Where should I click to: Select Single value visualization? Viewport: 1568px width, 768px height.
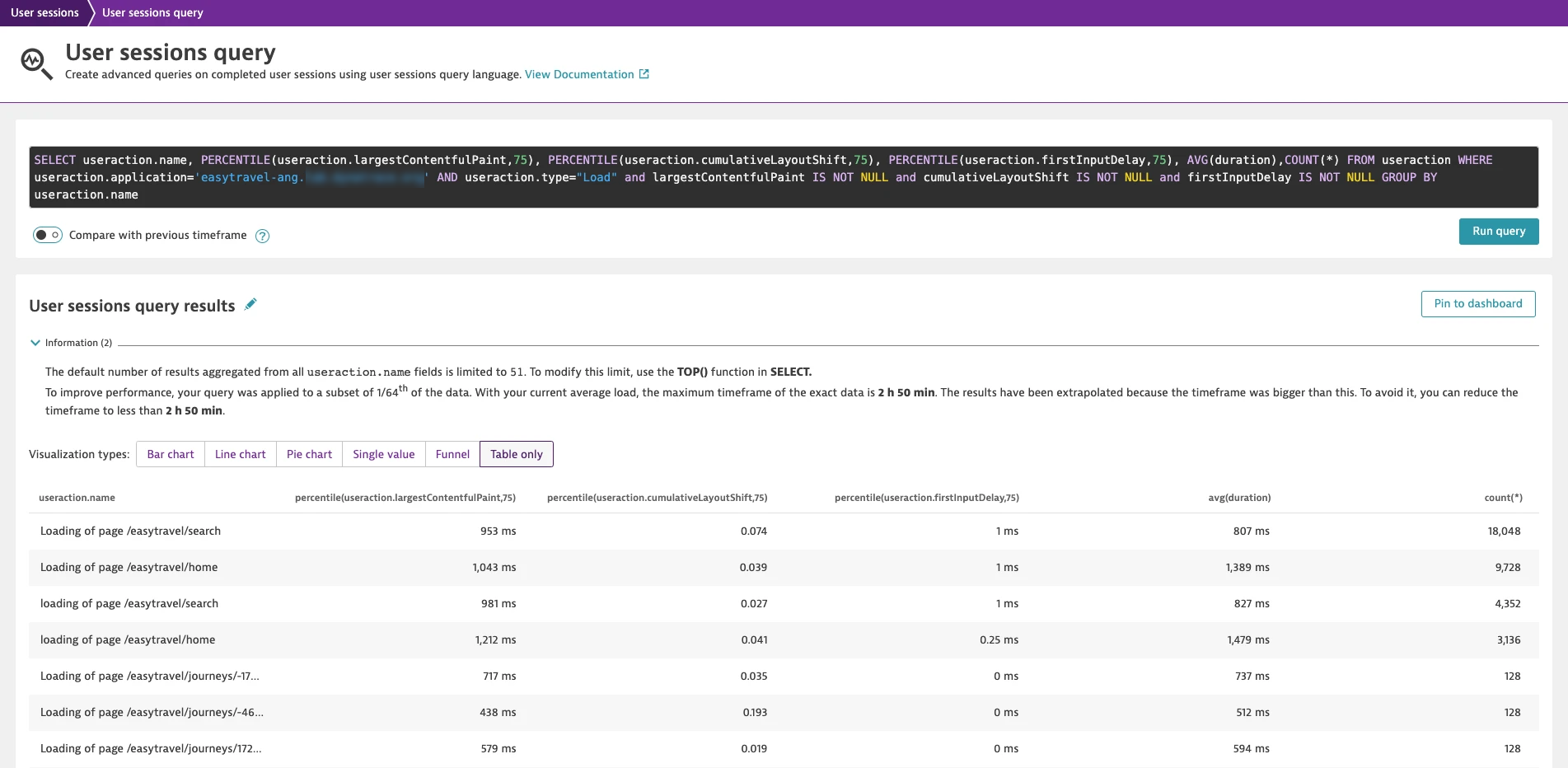[x=383, y=455]
